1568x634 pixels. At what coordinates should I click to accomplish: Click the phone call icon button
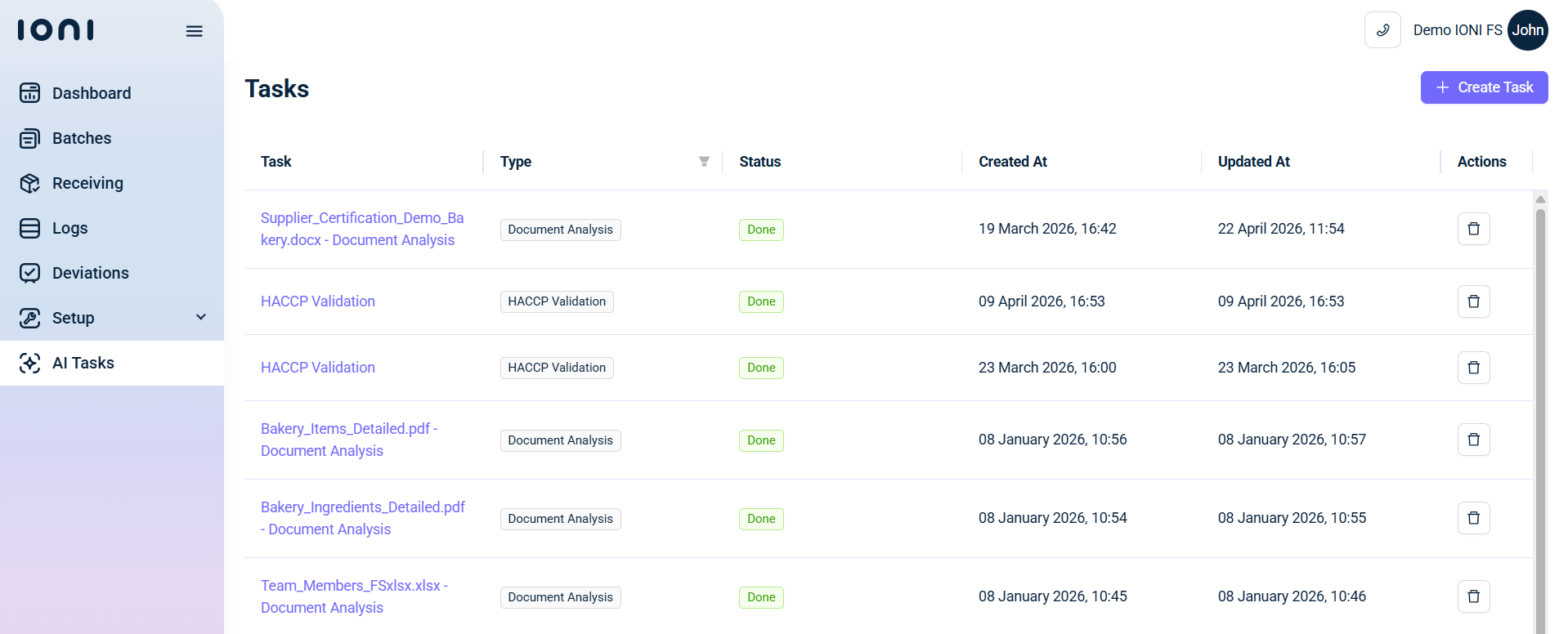click(1382, 30)
